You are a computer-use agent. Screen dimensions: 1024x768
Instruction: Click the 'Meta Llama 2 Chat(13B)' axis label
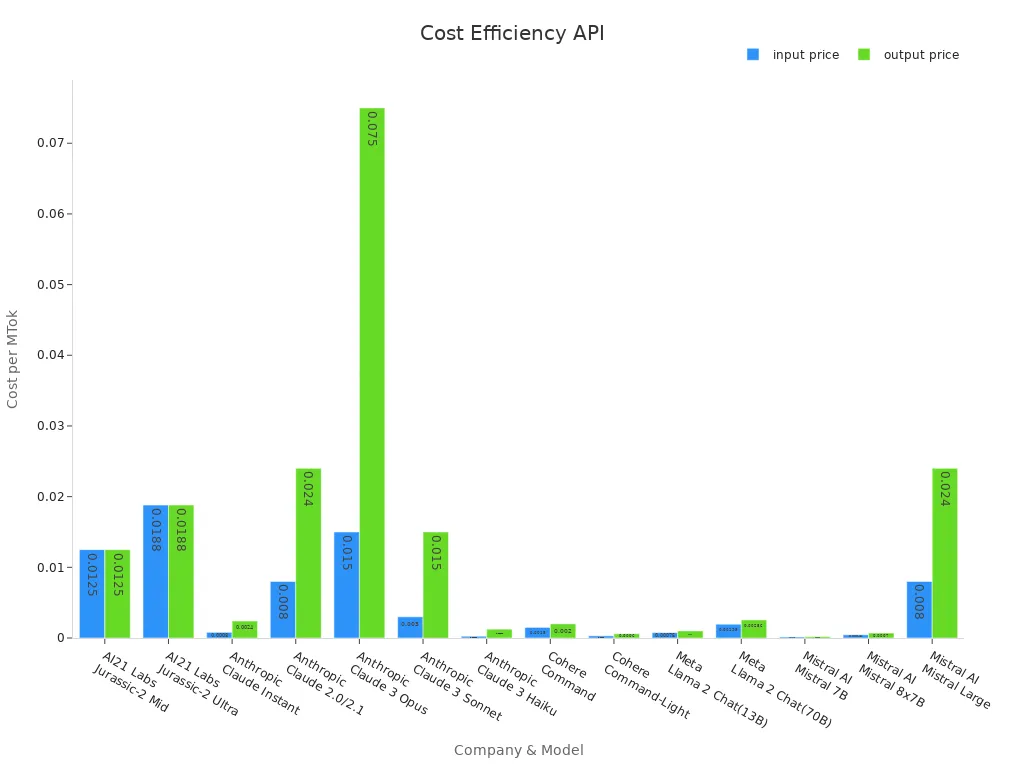coord(717,689)
